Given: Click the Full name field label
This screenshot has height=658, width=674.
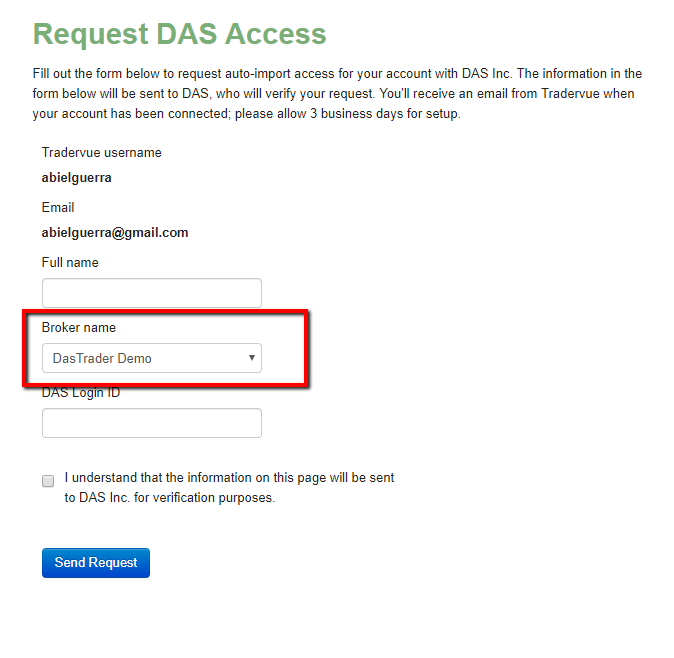Looking at the screenshot, I should click(70, 263).
